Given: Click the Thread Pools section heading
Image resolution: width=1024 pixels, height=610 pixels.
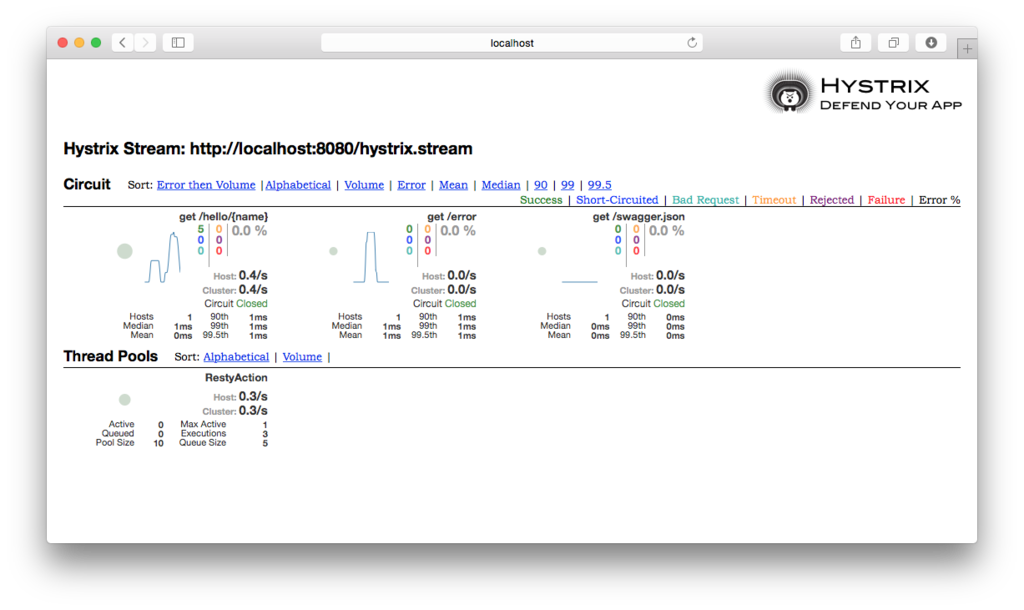Looking at the screenshot, I should 110,356.
